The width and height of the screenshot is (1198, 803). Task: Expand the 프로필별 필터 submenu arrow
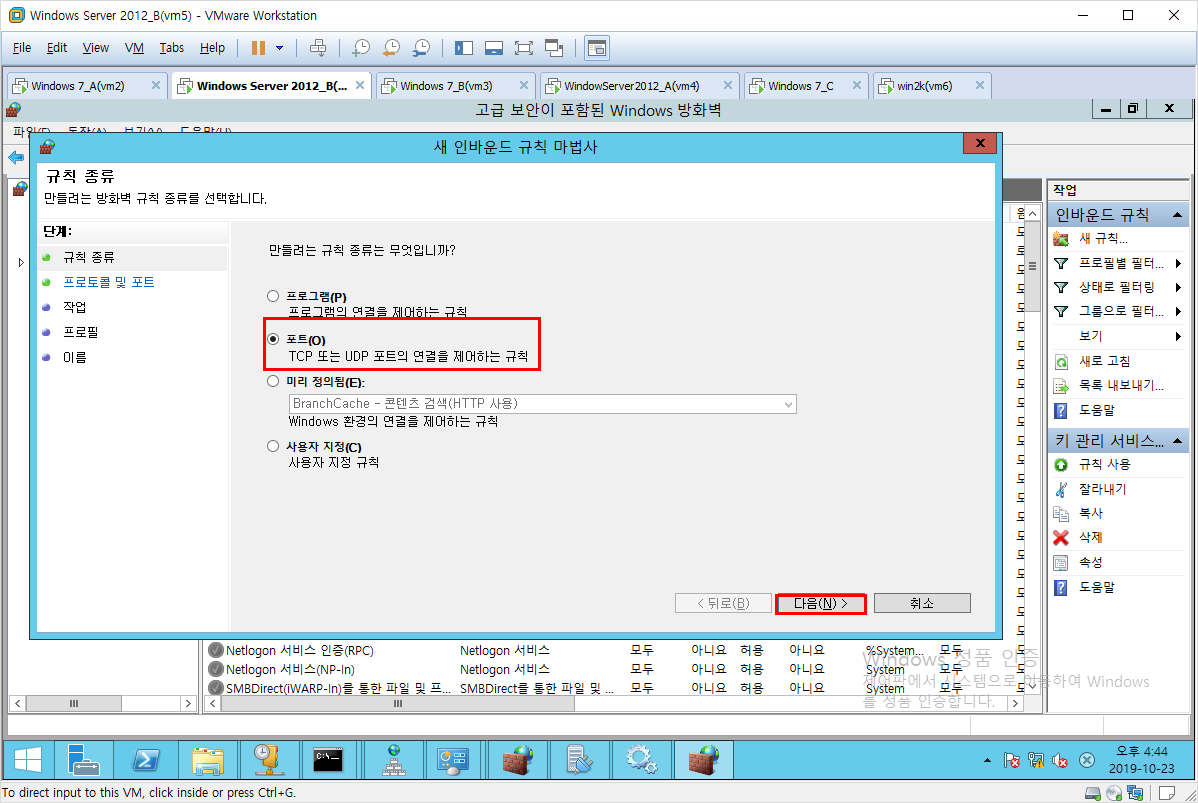click(1178, 264)
